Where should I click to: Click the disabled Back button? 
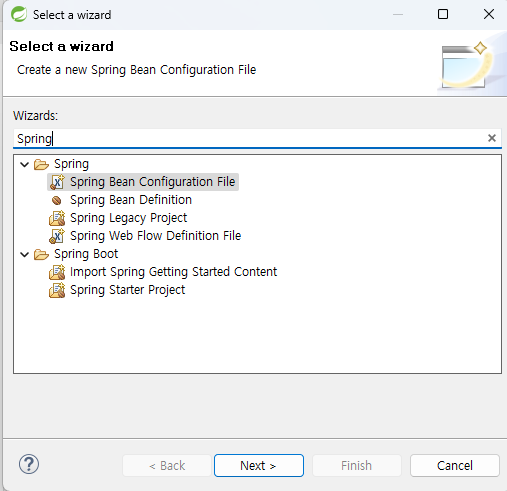(x=167, y=465)
